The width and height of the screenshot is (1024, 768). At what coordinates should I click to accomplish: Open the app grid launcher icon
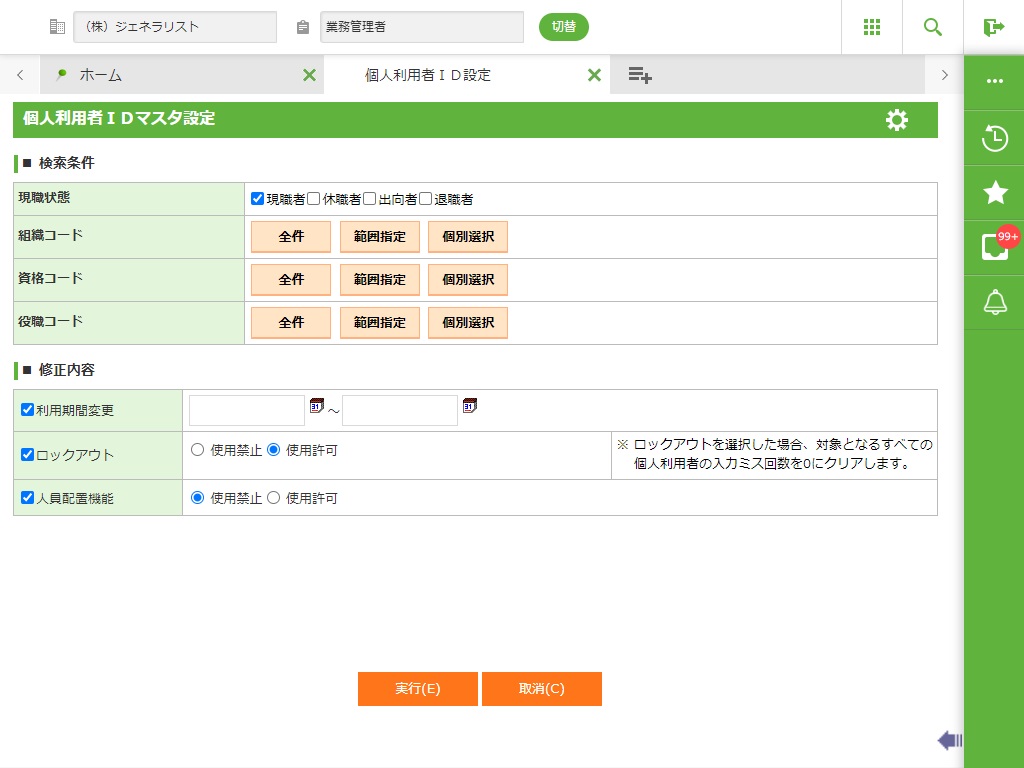click(x=871, y=27)
